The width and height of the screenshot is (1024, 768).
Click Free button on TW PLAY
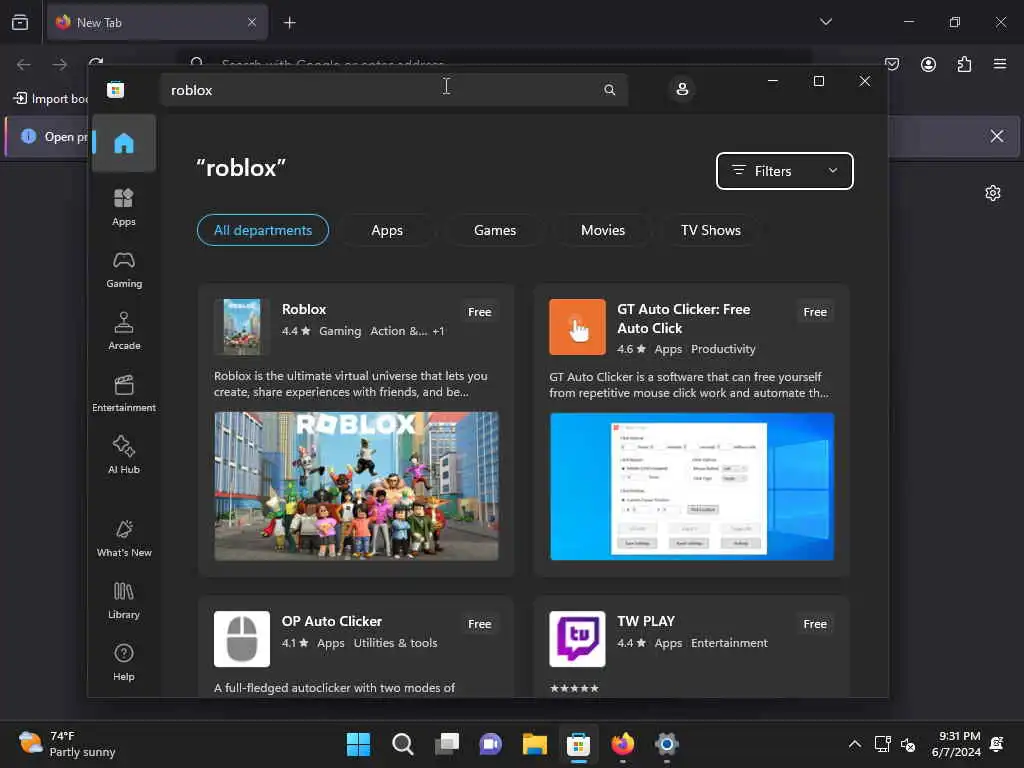814,624
